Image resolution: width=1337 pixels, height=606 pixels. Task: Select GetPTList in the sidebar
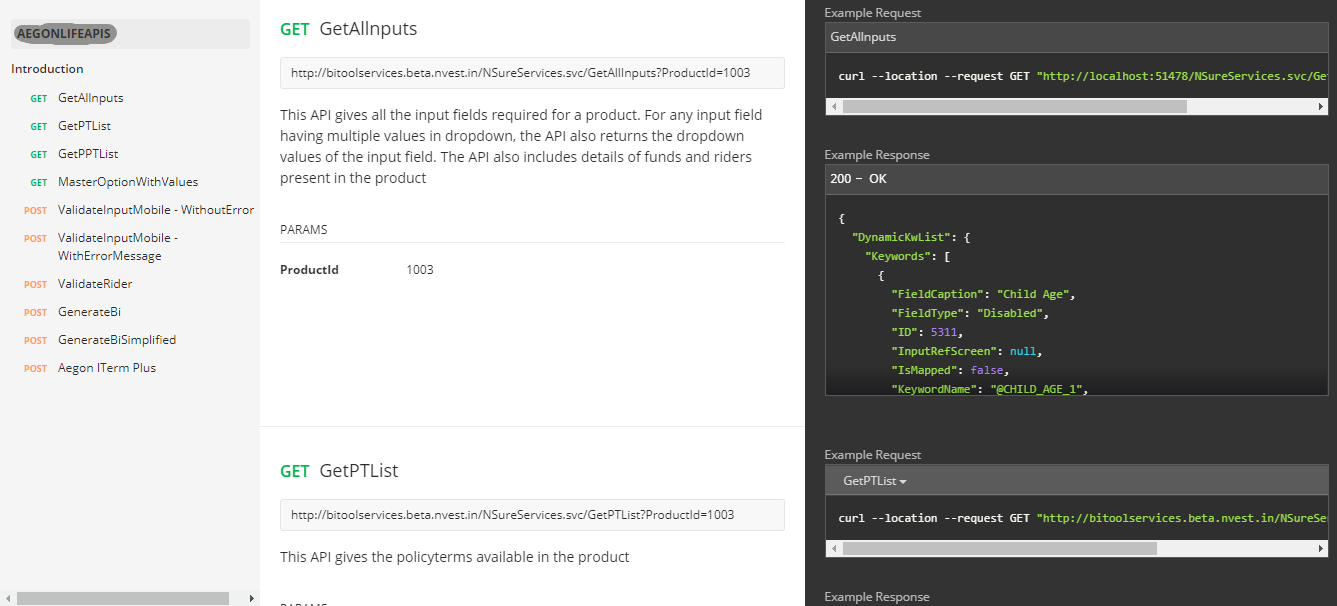[x=84, y=126]
